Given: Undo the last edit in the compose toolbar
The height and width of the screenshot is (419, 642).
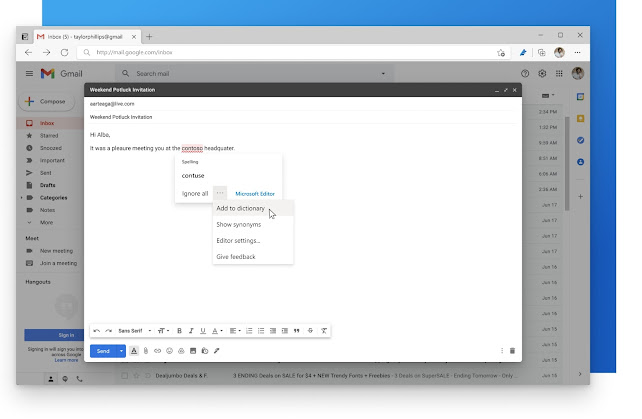Looking at the screenshot, I should (97, 331).
